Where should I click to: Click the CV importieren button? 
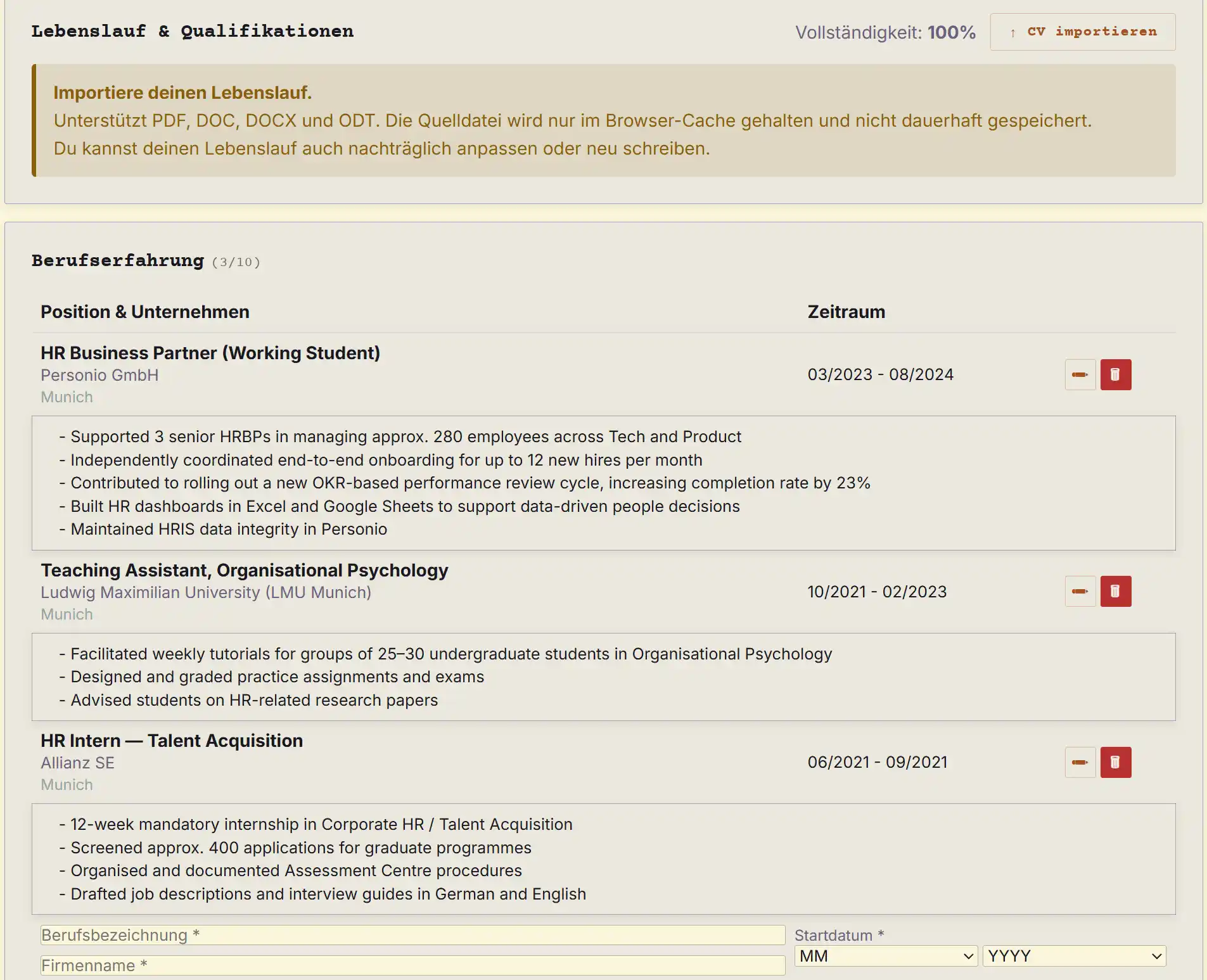click(1082, 32)
